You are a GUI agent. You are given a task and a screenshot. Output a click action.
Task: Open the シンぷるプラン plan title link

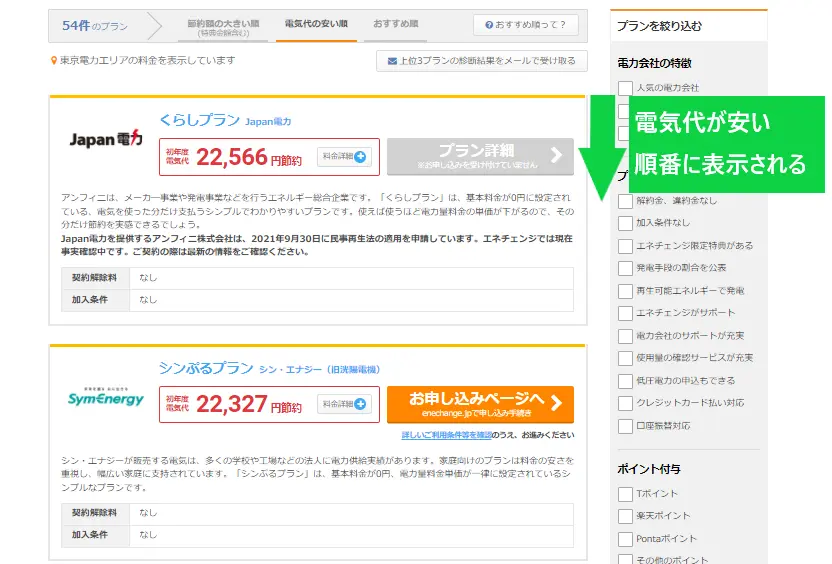click(205, 369)
